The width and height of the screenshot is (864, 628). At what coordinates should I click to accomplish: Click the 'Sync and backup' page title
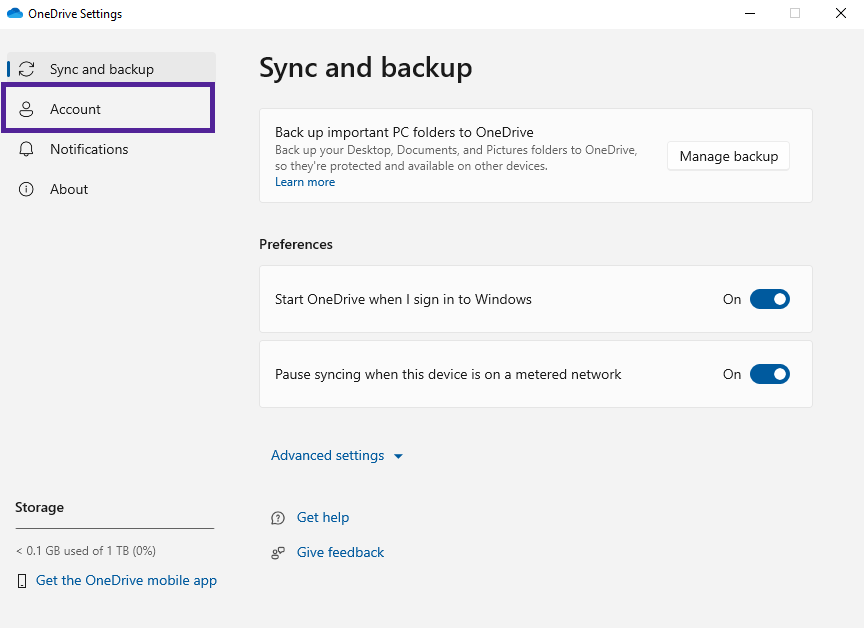(x=366, y=68)
